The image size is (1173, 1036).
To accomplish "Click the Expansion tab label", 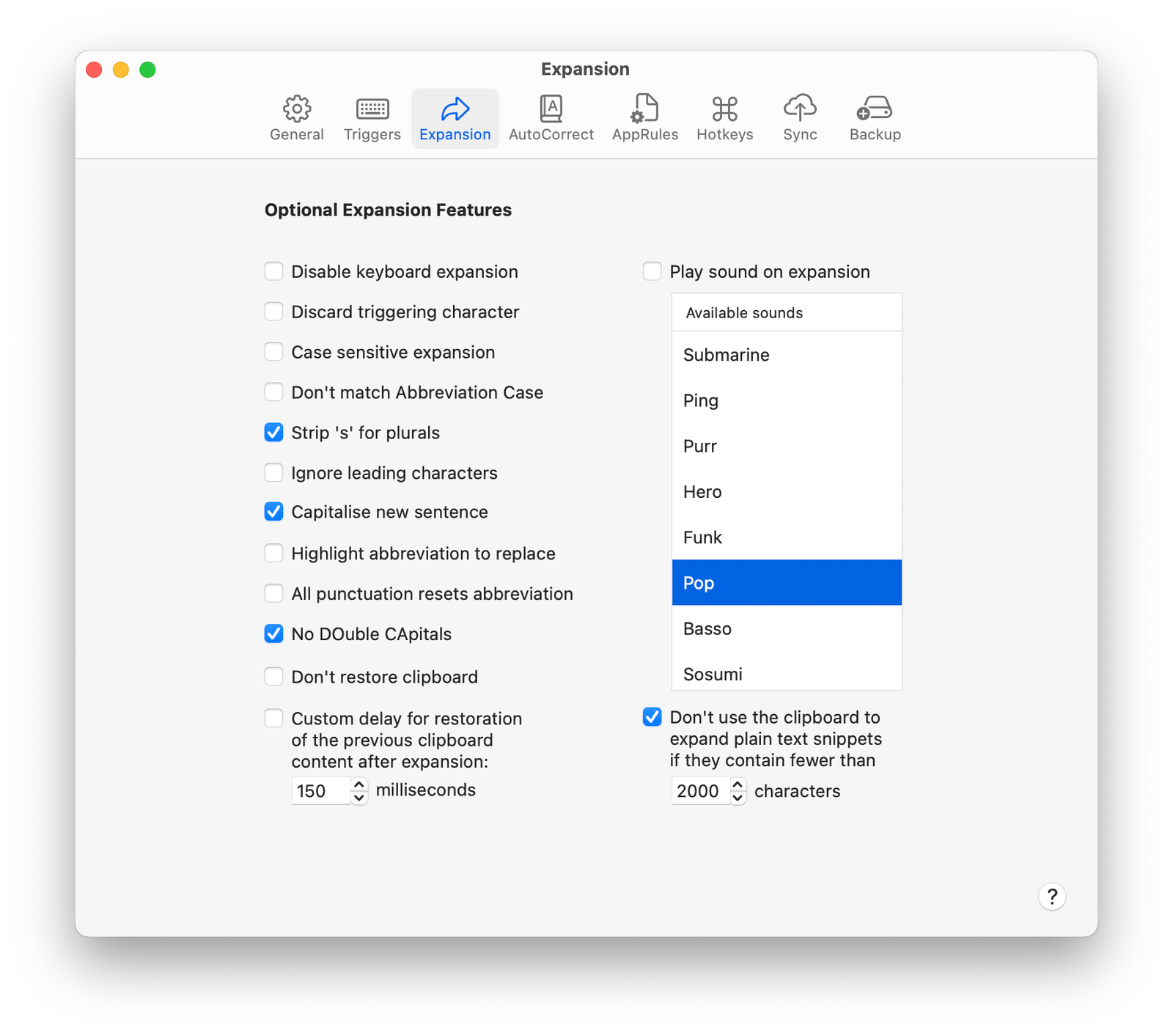I will 455,135.
